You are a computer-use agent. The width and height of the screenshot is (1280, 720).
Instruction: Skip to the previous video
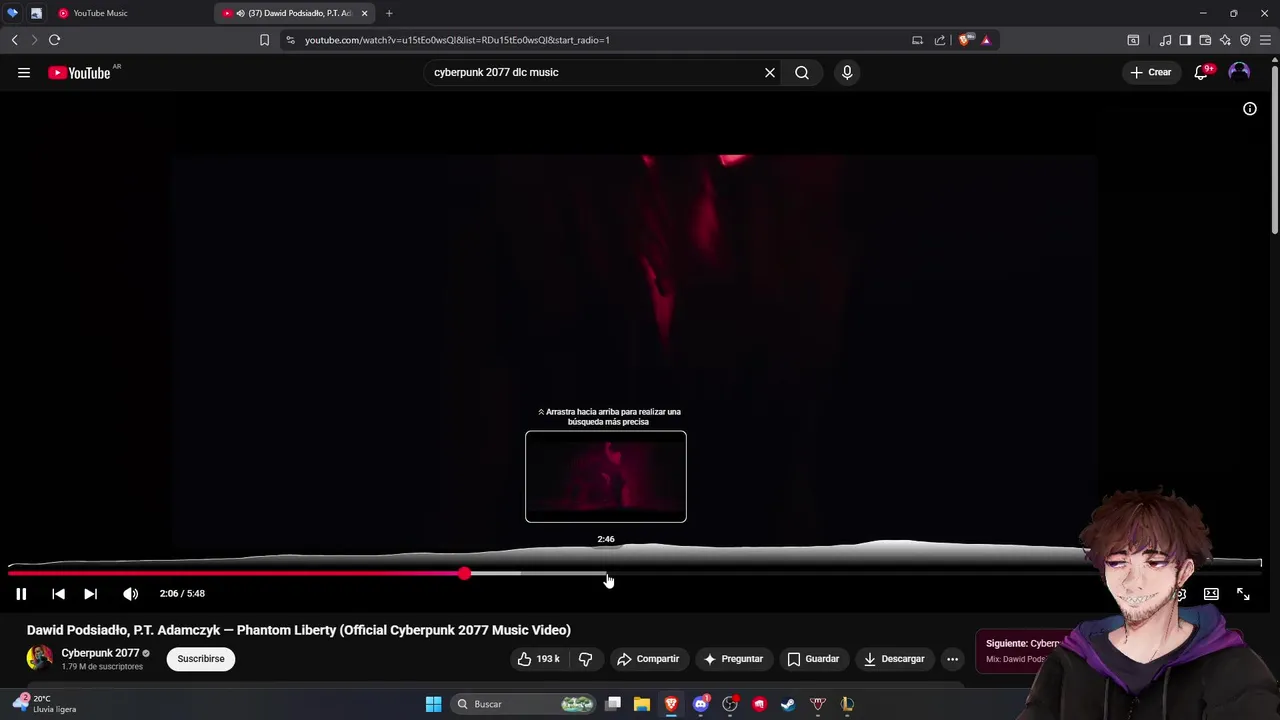click(x=58, y=594)
